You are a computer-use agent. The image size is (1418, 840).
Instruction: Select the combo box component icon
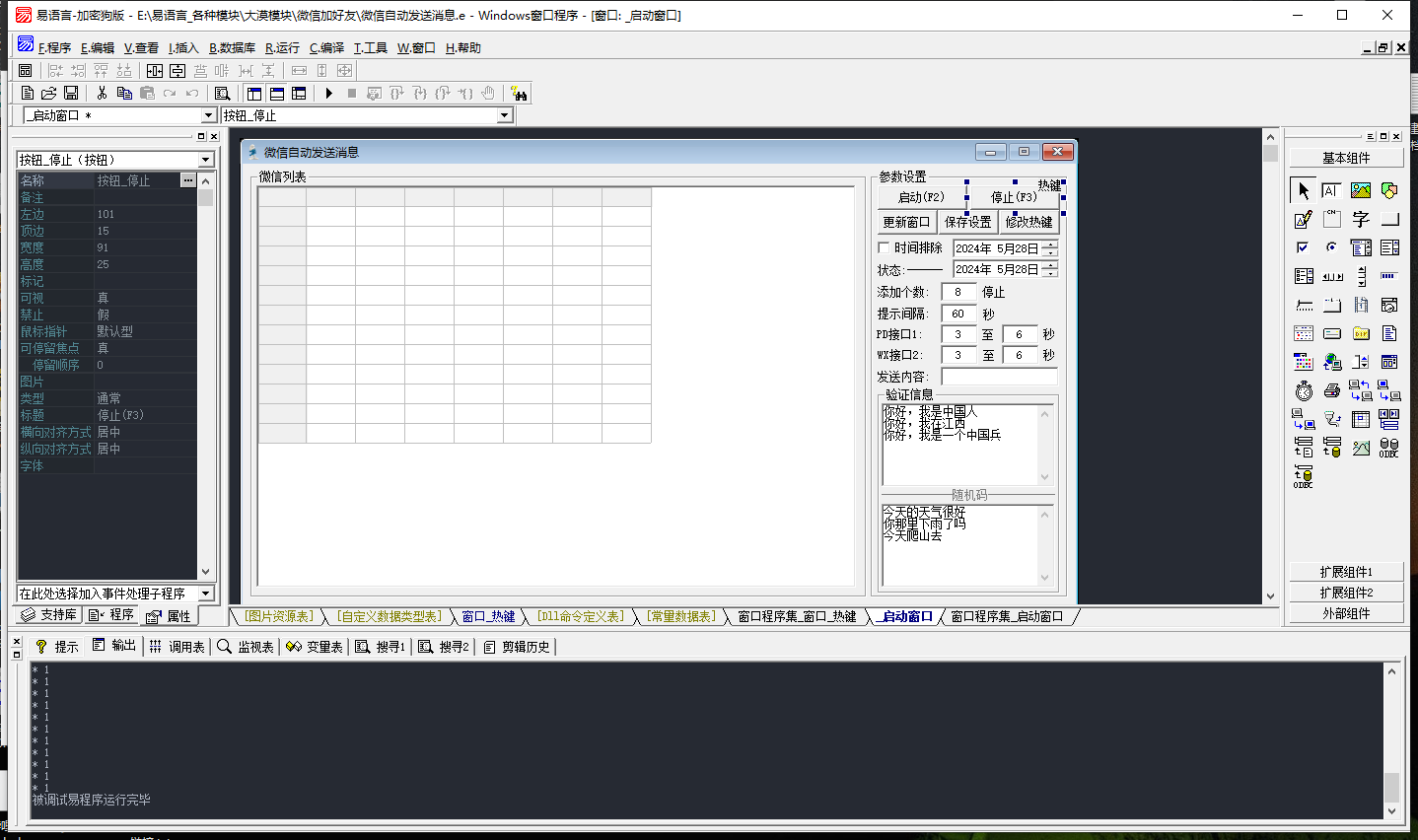pyautogui.click(x=1361, y=247)
